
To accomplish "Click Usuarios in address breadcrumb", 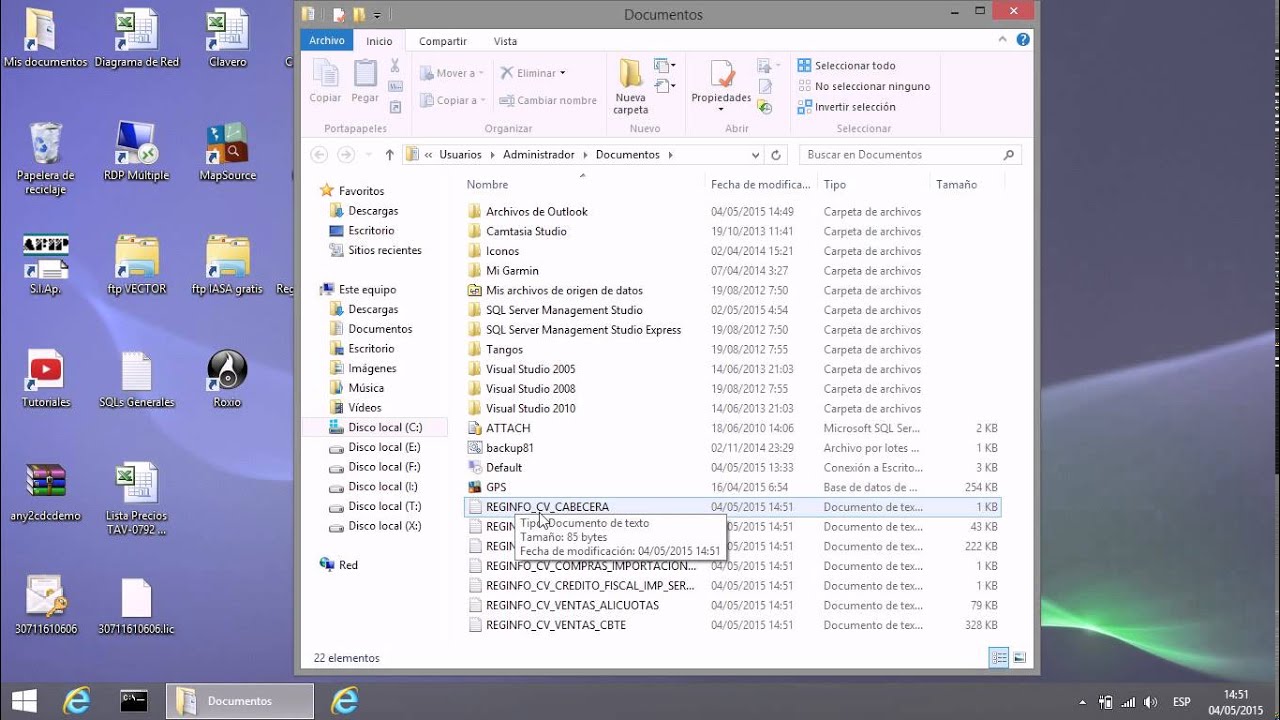I will point(460,155).
